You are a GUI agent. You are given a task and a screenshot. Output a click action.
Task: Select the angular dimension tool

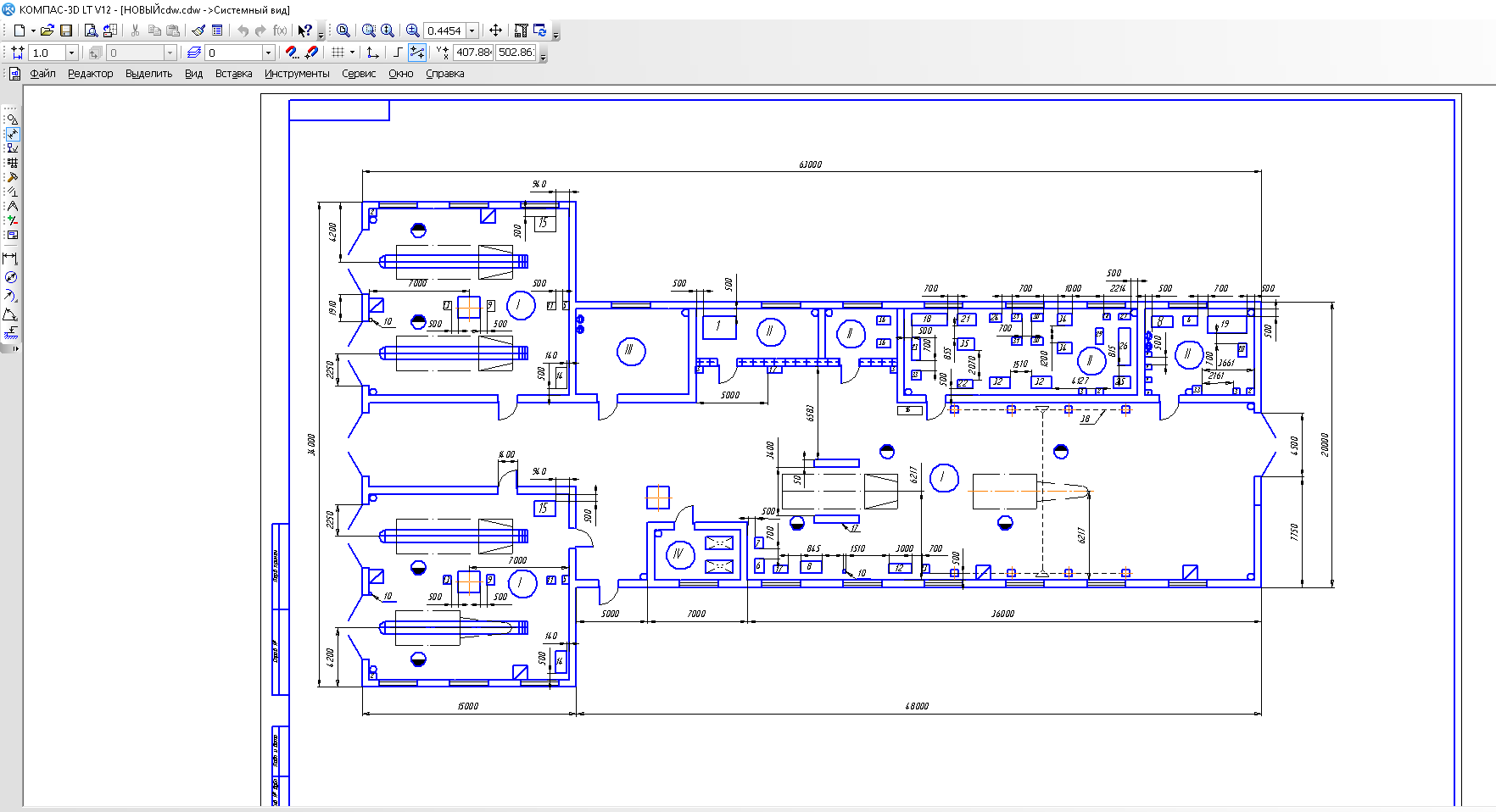10,314
